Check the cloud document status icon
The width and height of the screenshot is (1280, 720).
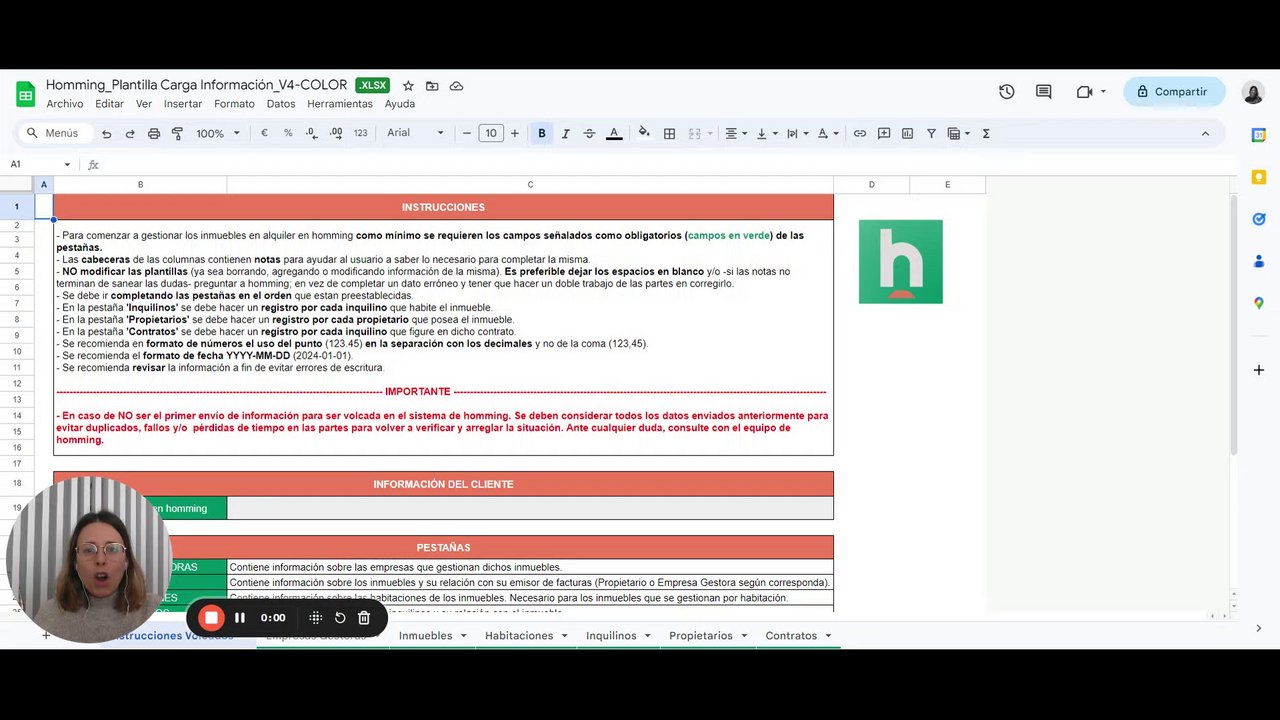click(x=456, y=86)
